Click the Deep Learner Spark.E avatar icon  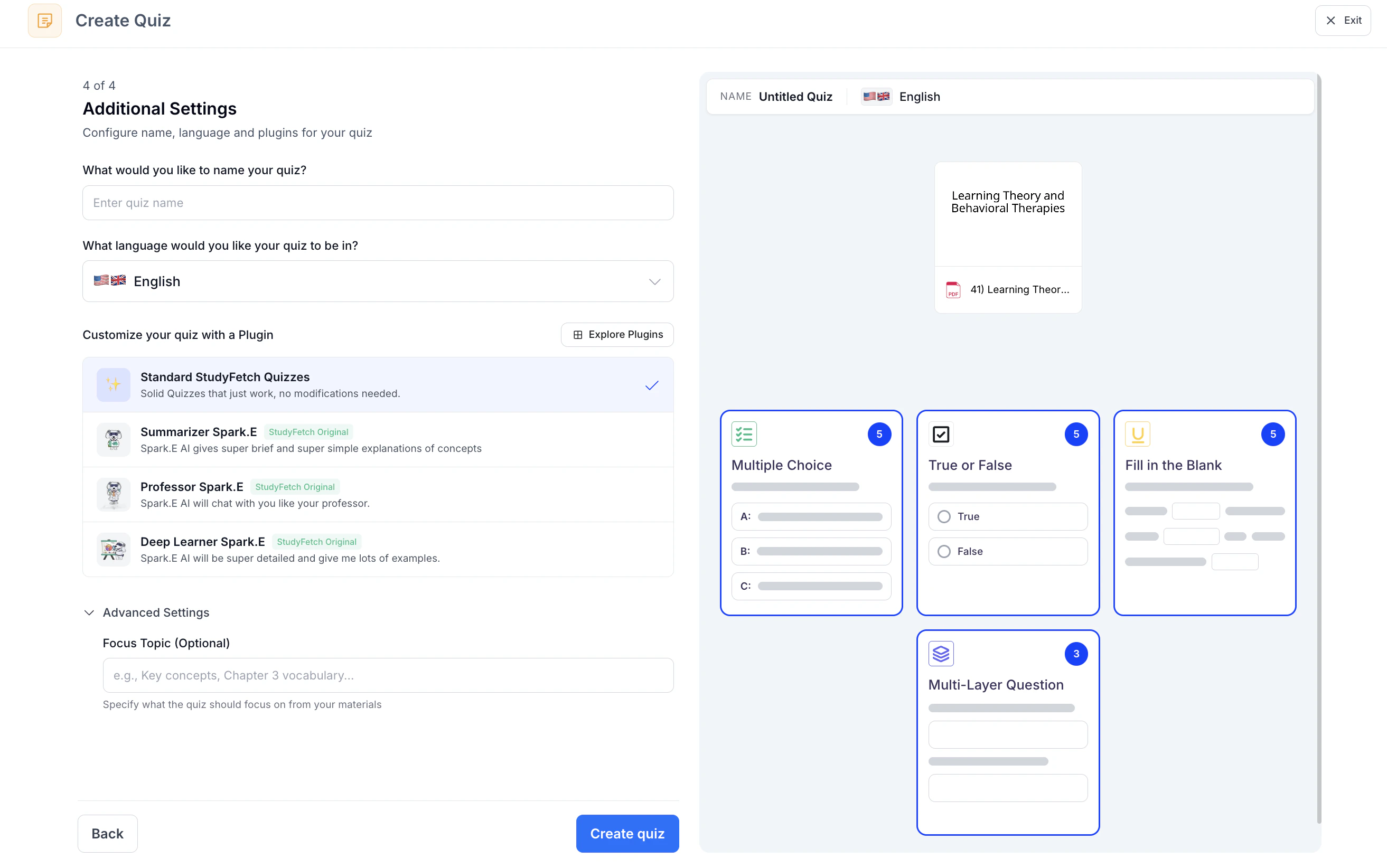point(113,550)
